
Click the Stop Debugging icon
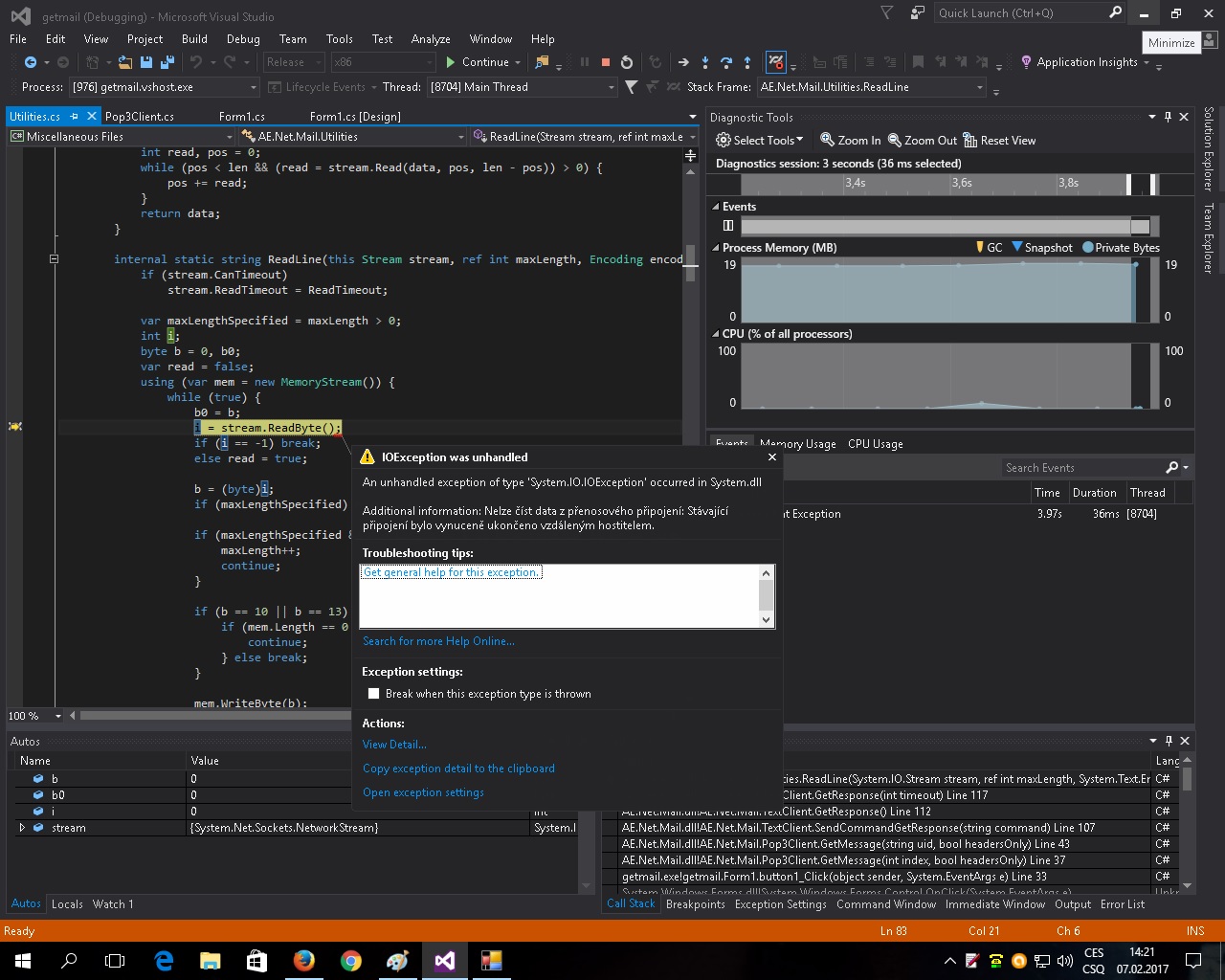coord(606,62)
